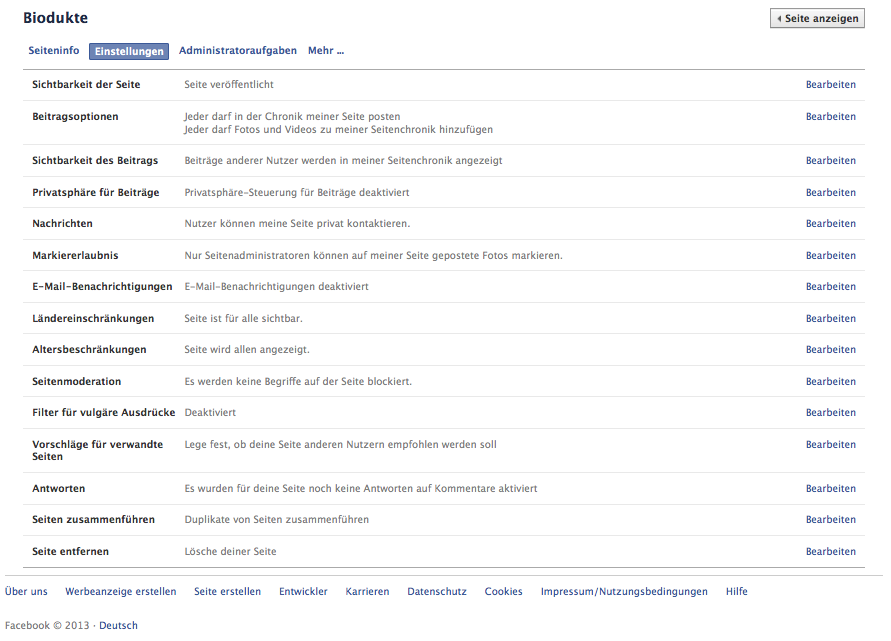The image size is (891, 641).
Task: Expand the Mehr ... menu
Action: [x=326, y=51]
